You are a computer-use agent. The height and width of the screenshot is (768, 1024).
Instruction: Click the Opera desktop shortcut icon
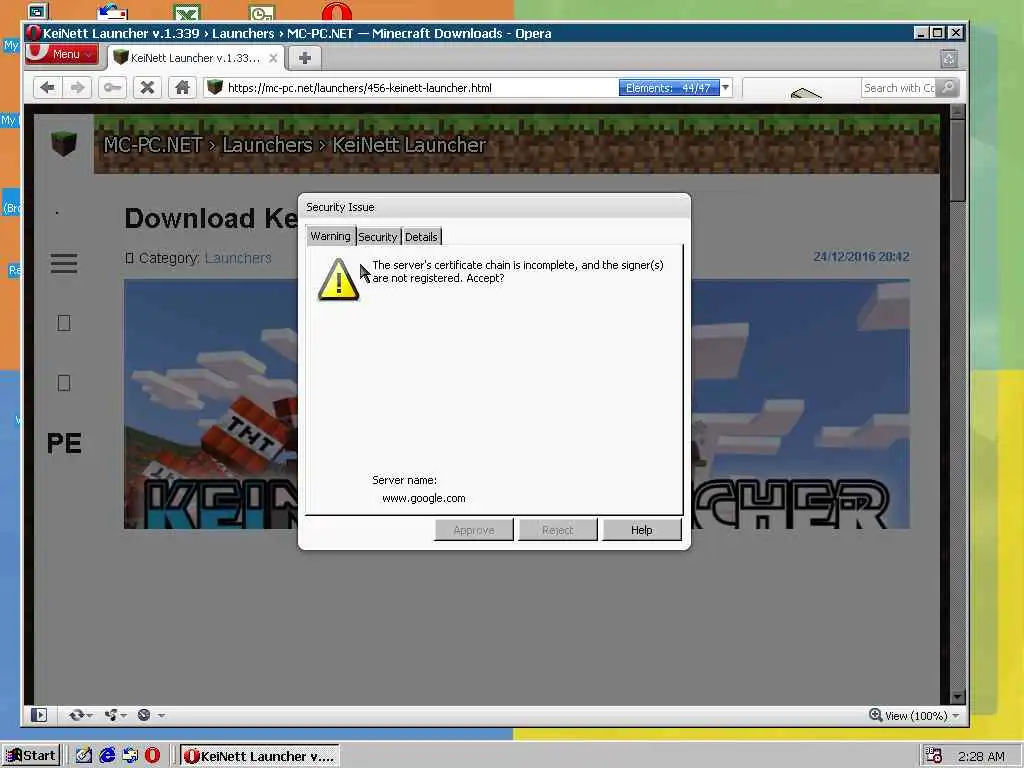coord(337,10)
